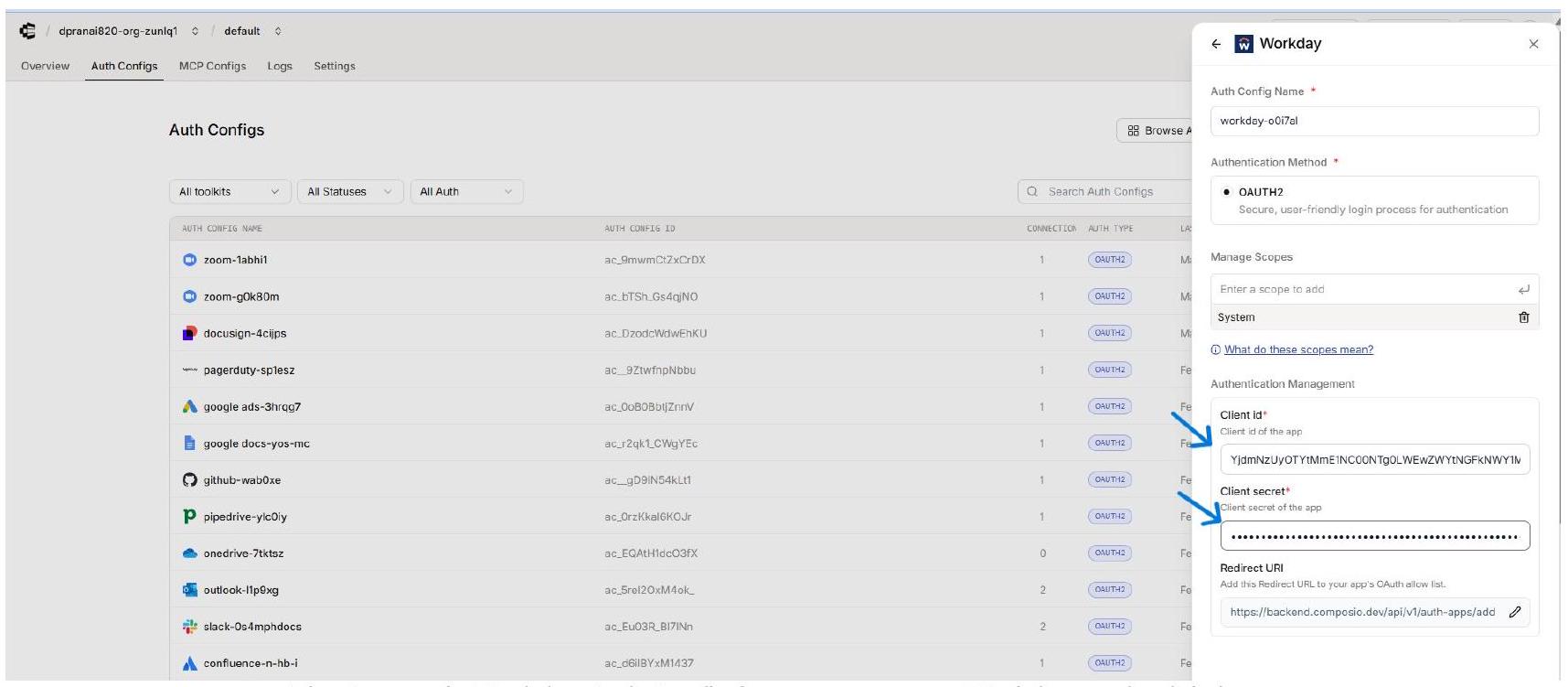Click the AUTH CONFIG ID column header
The width and height of the screenshot is (1568, 687).
[639, 229]
